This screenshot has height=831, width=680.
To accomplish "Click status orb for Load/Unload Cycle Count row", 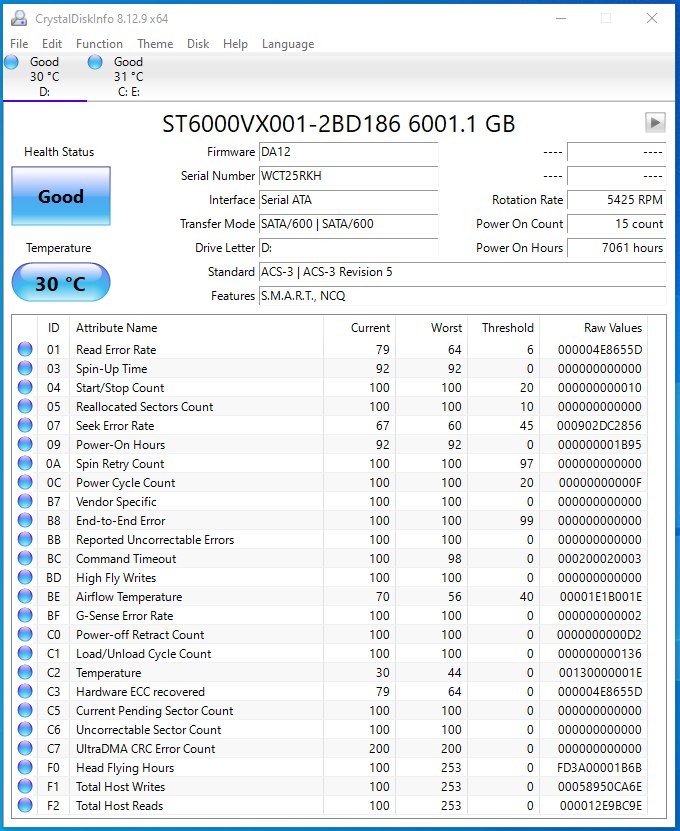I will pyautogui.click(x=25, y=653).
